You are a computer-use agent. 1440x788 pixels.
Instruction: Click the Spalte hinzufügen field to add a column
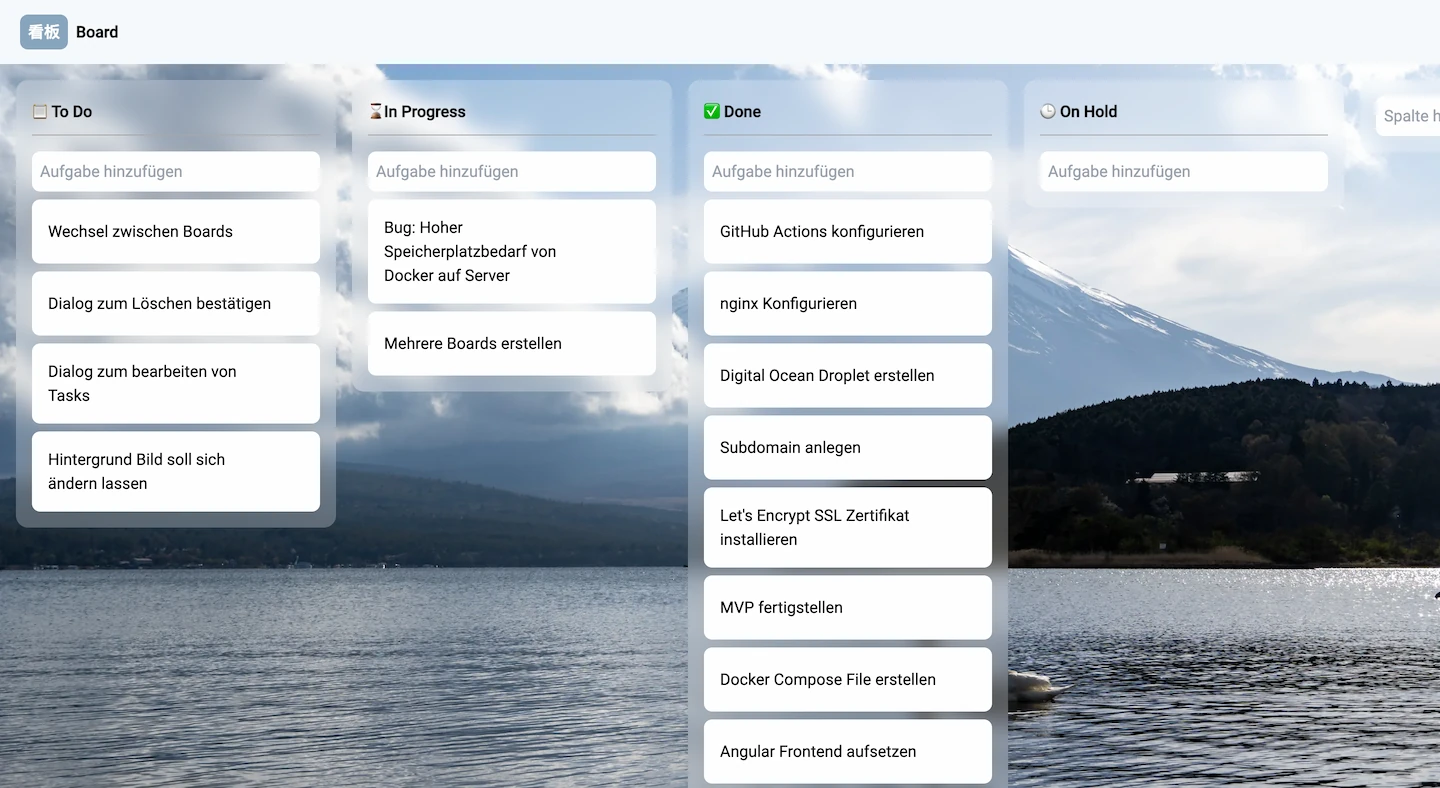pyautogui.click(x=1410, y=116)
